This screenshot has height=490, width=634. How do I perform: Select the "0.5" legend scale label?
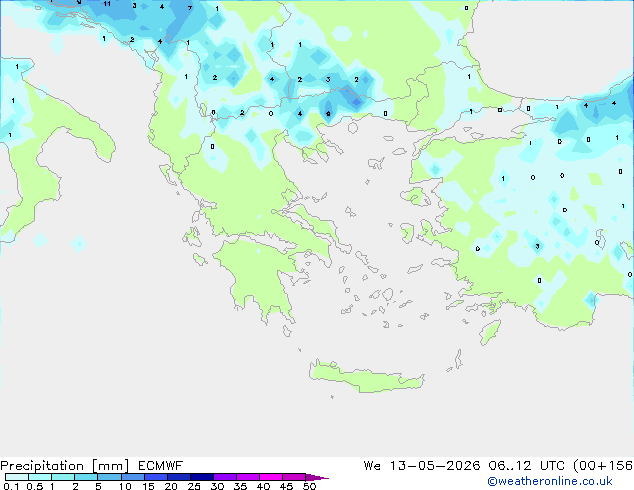pyautogui.click(x=35, y=486)
